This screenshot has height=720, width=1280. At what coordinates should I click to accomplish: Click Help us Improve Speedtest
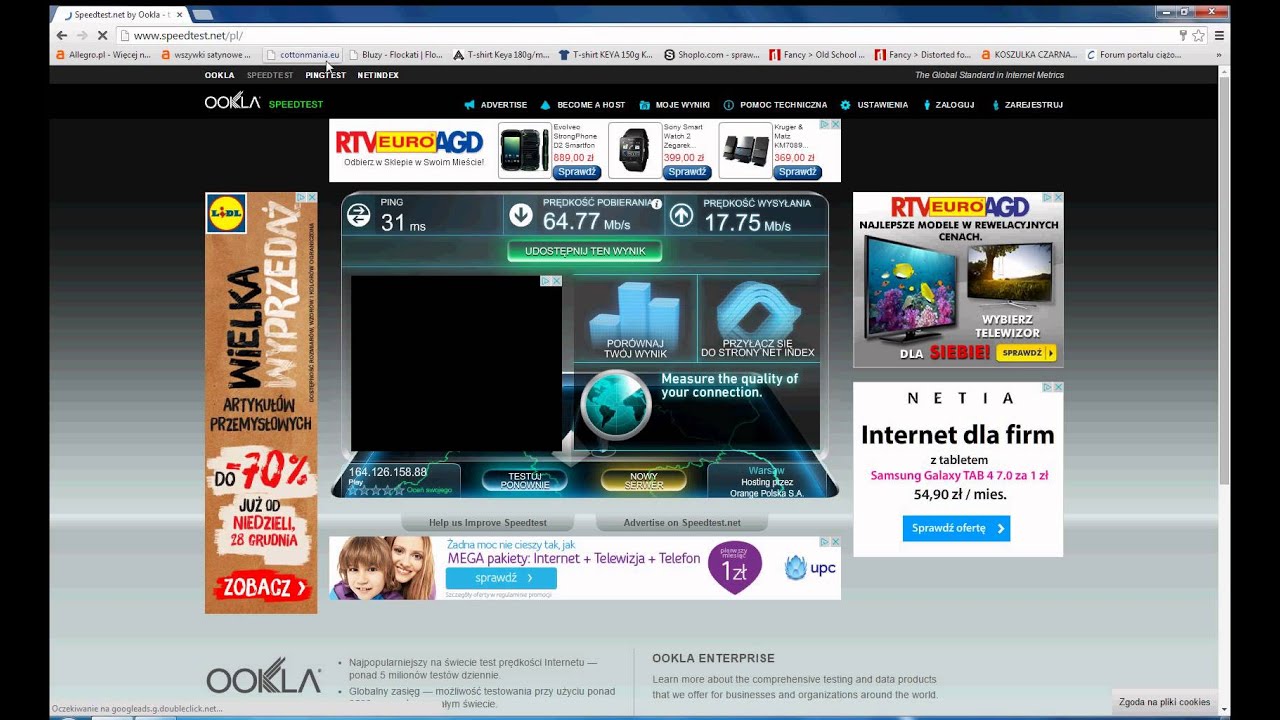[x=488, y=522]
